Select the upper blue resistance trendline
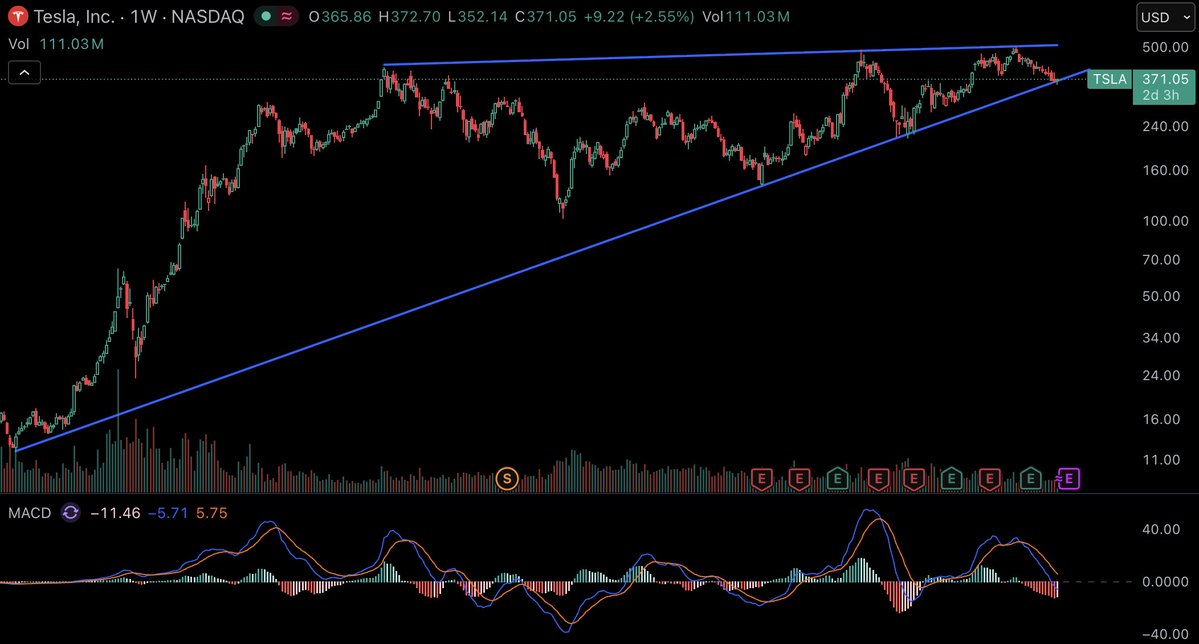The width and height of the screenshot is (1199, 644). click(x=720, y=55)
